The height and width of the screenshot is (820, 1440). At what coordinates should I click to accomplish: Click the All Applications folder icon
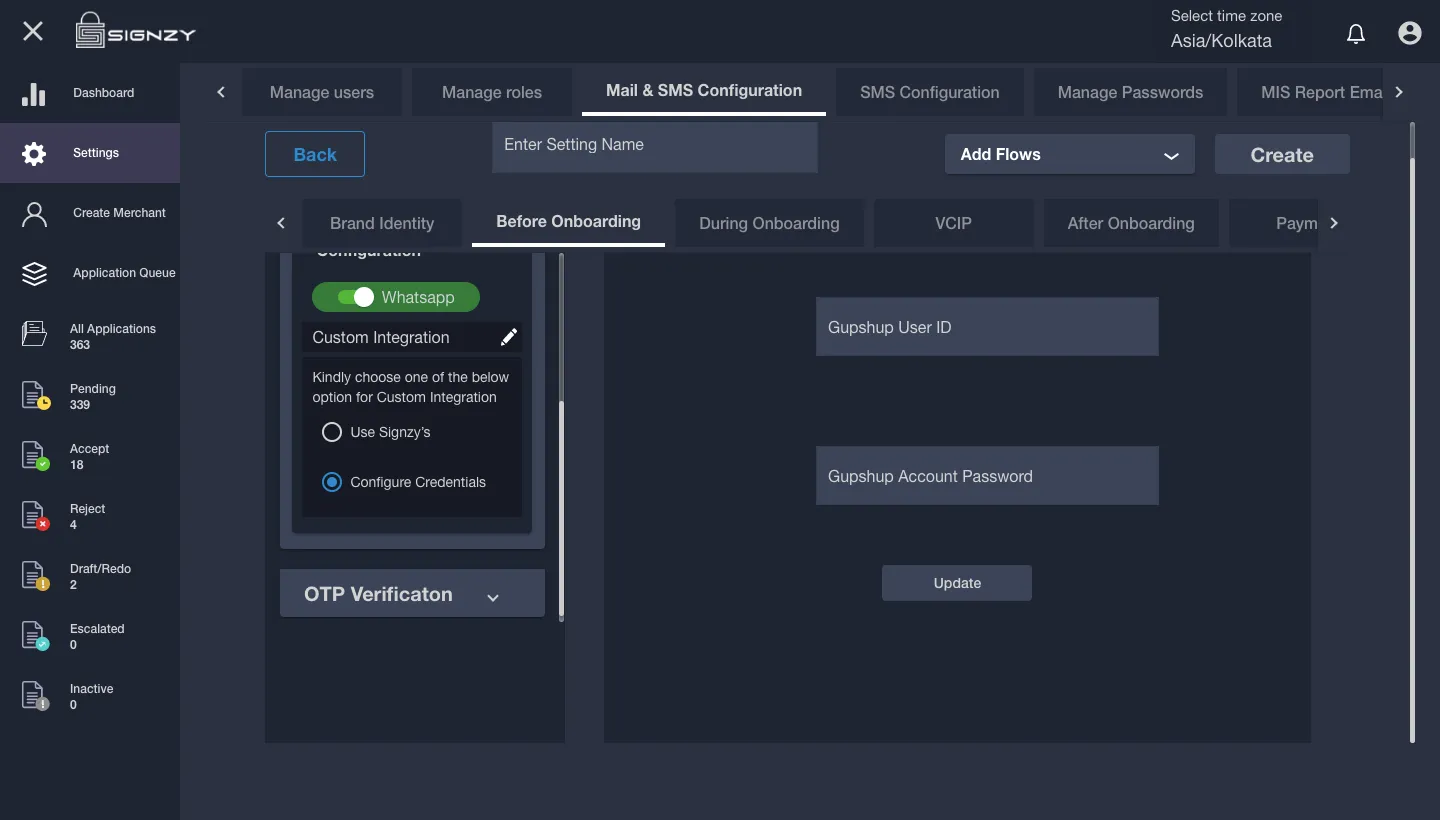click(x=34, y=334)
